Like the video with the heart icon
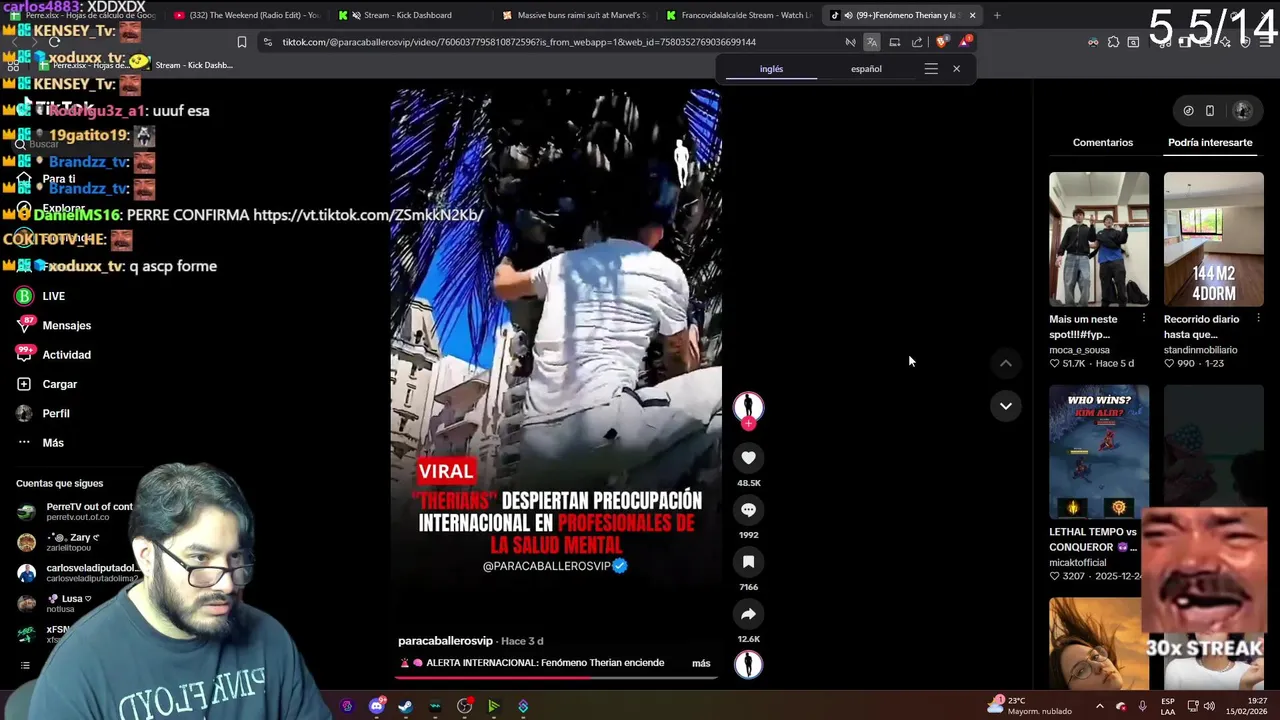The height and width of the screenshot is (720, 1280). [748, 457]
